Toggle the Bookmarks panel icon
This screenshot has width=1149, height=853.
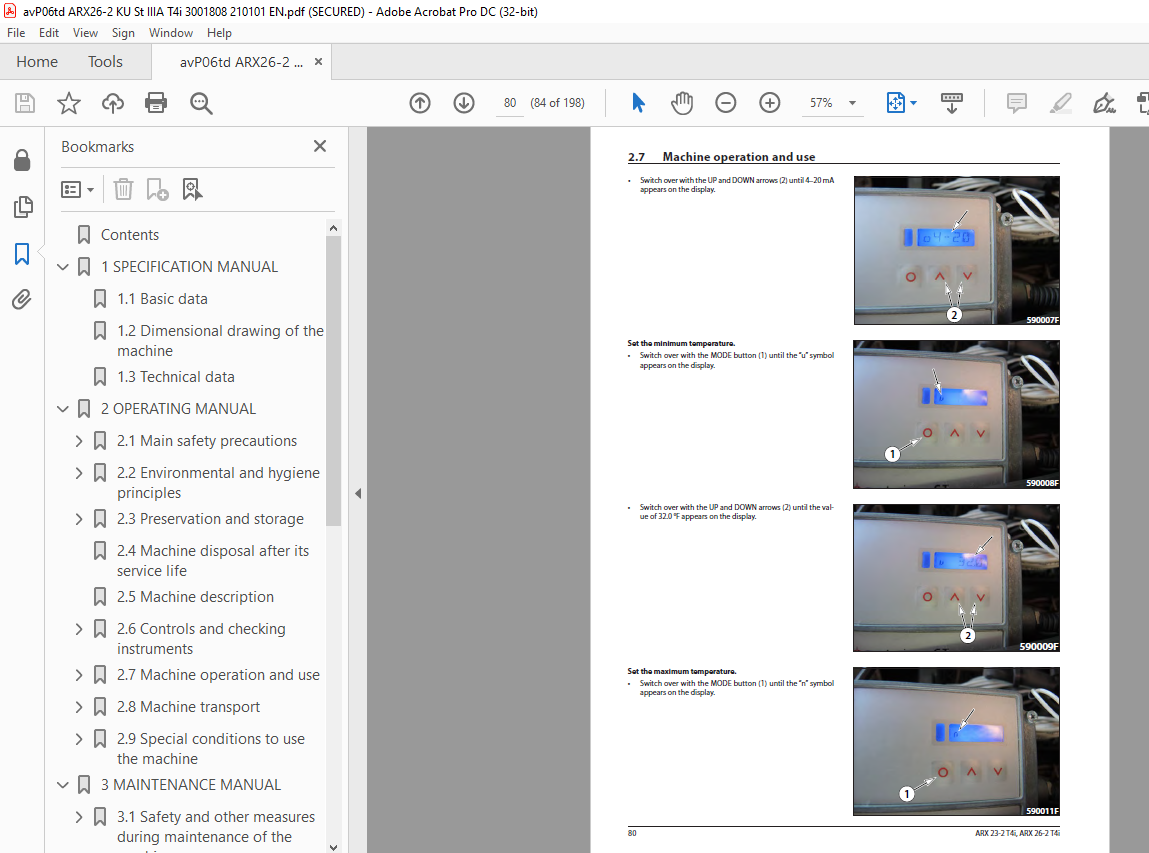pyautogui.click(x=22, y=254)
